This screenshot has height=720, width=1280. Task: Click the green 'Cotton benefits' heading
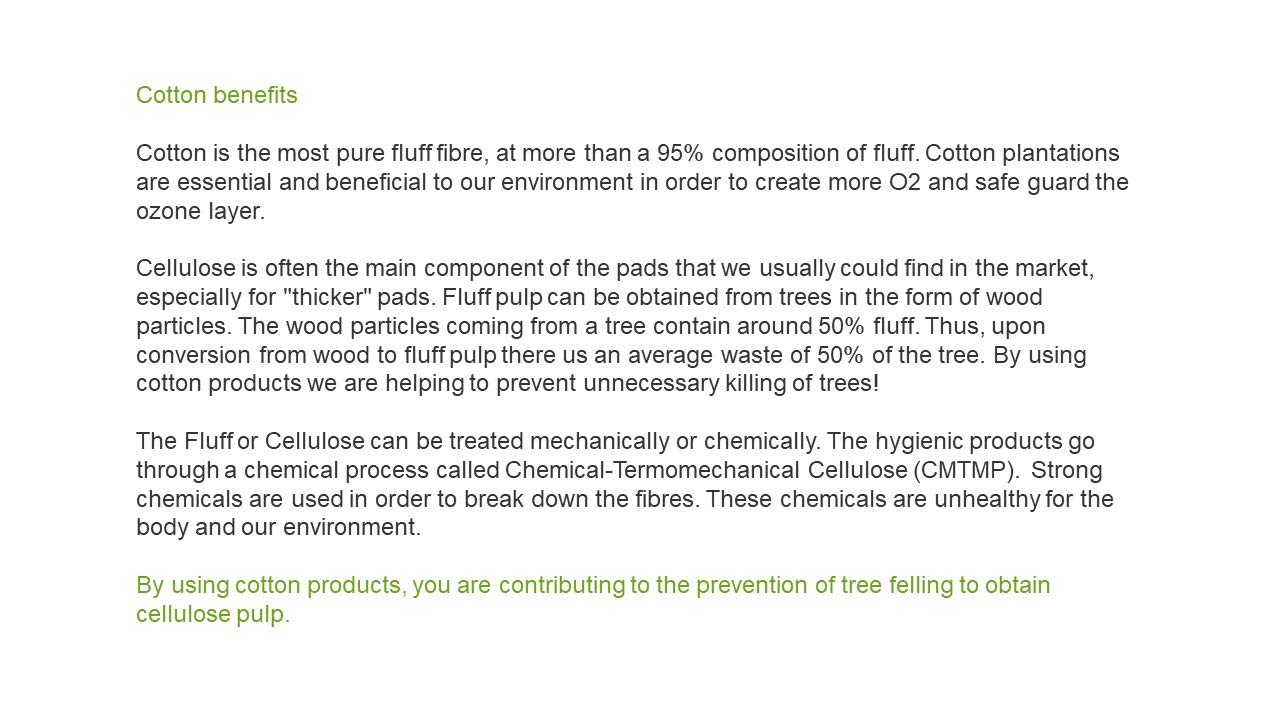(x=216, y=95)
